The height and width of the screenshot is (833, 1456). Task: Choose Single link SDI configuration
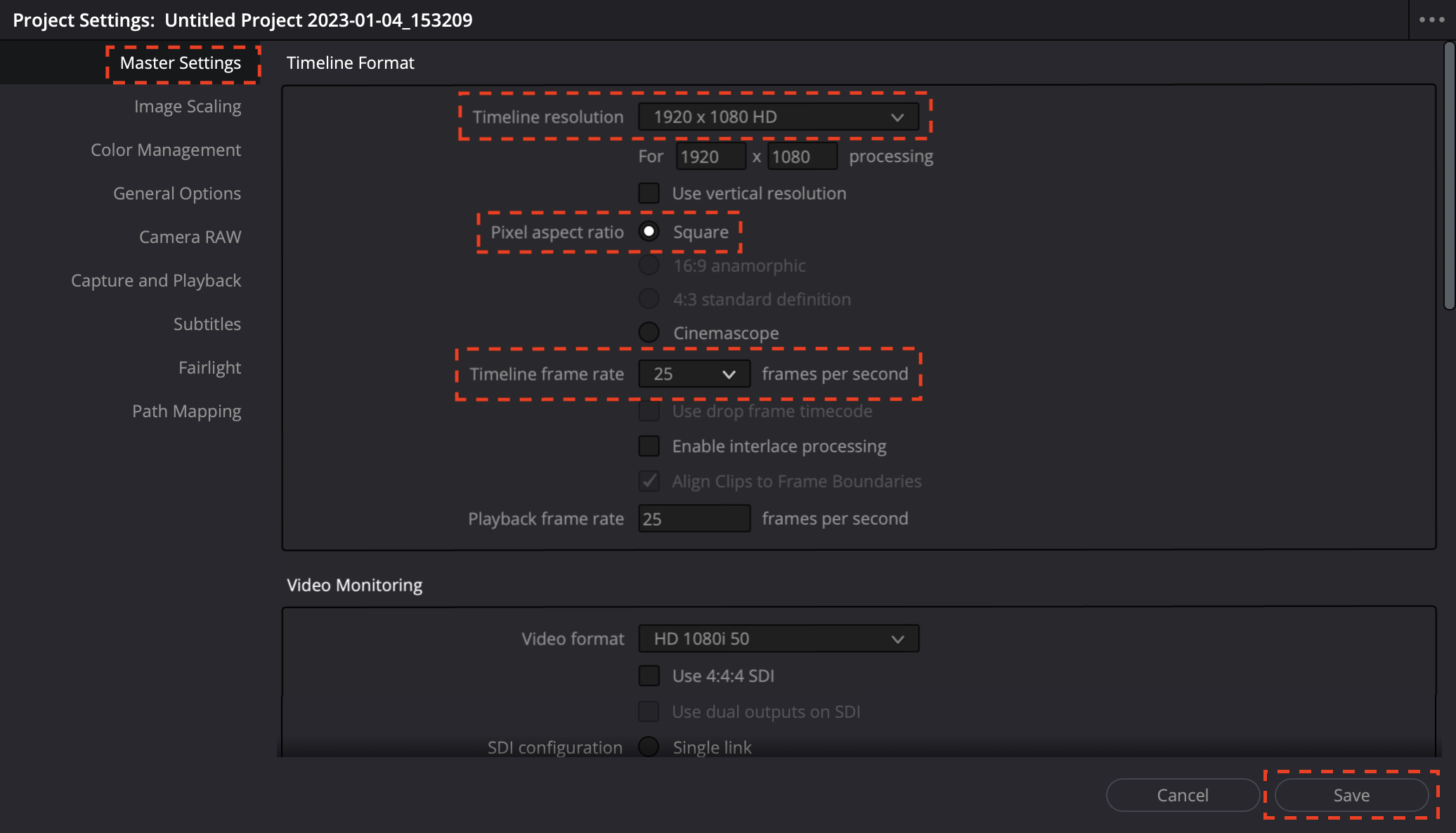[x=649, y=747]
